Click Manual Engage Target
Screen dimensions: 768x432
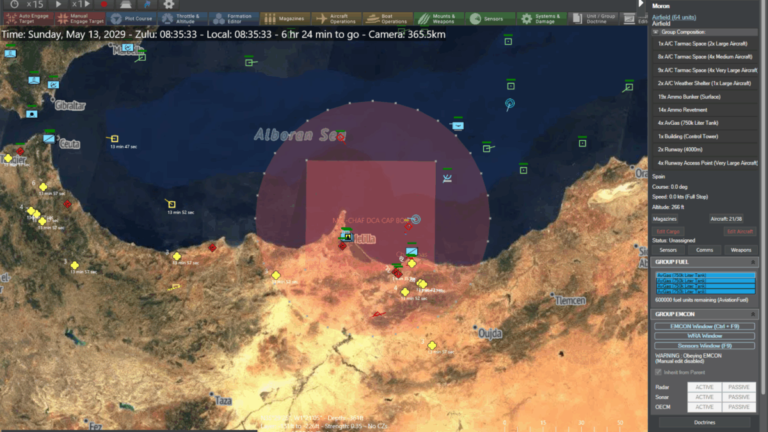[80, 19]
